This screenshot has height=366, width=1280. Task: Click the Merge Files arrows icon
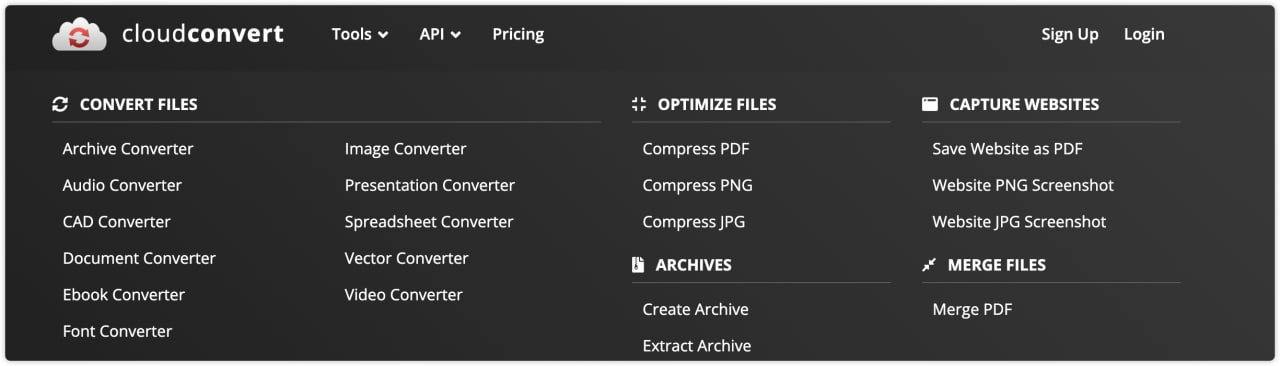929,265
